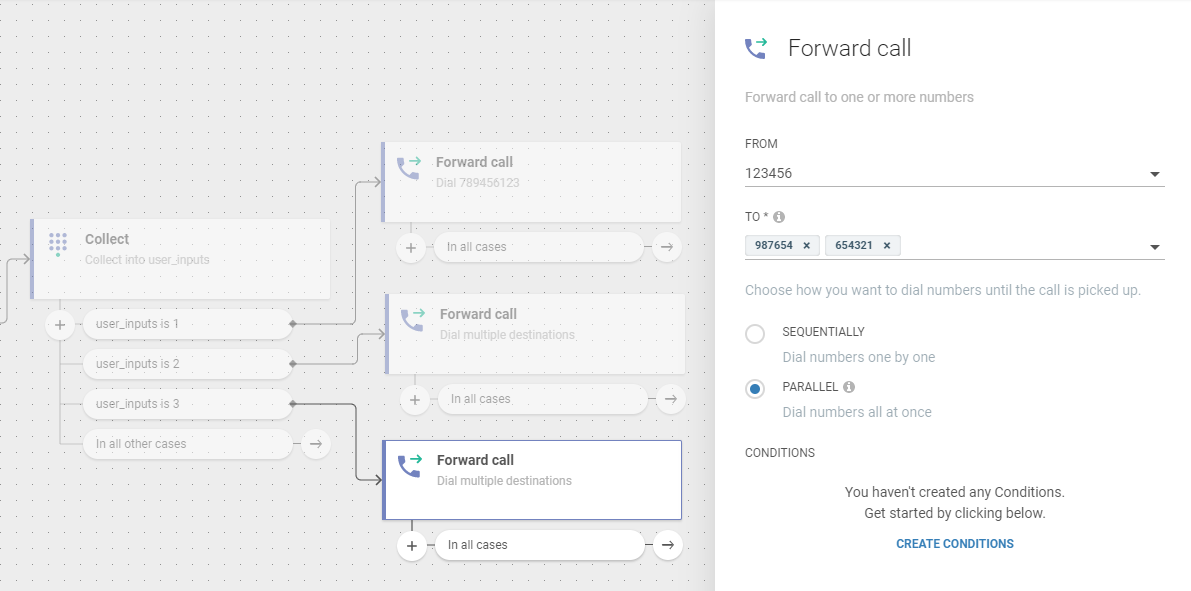Click plus icon under the Dial 789456123 node
This screenshot has height=591, width=1191.
[411, 247]
